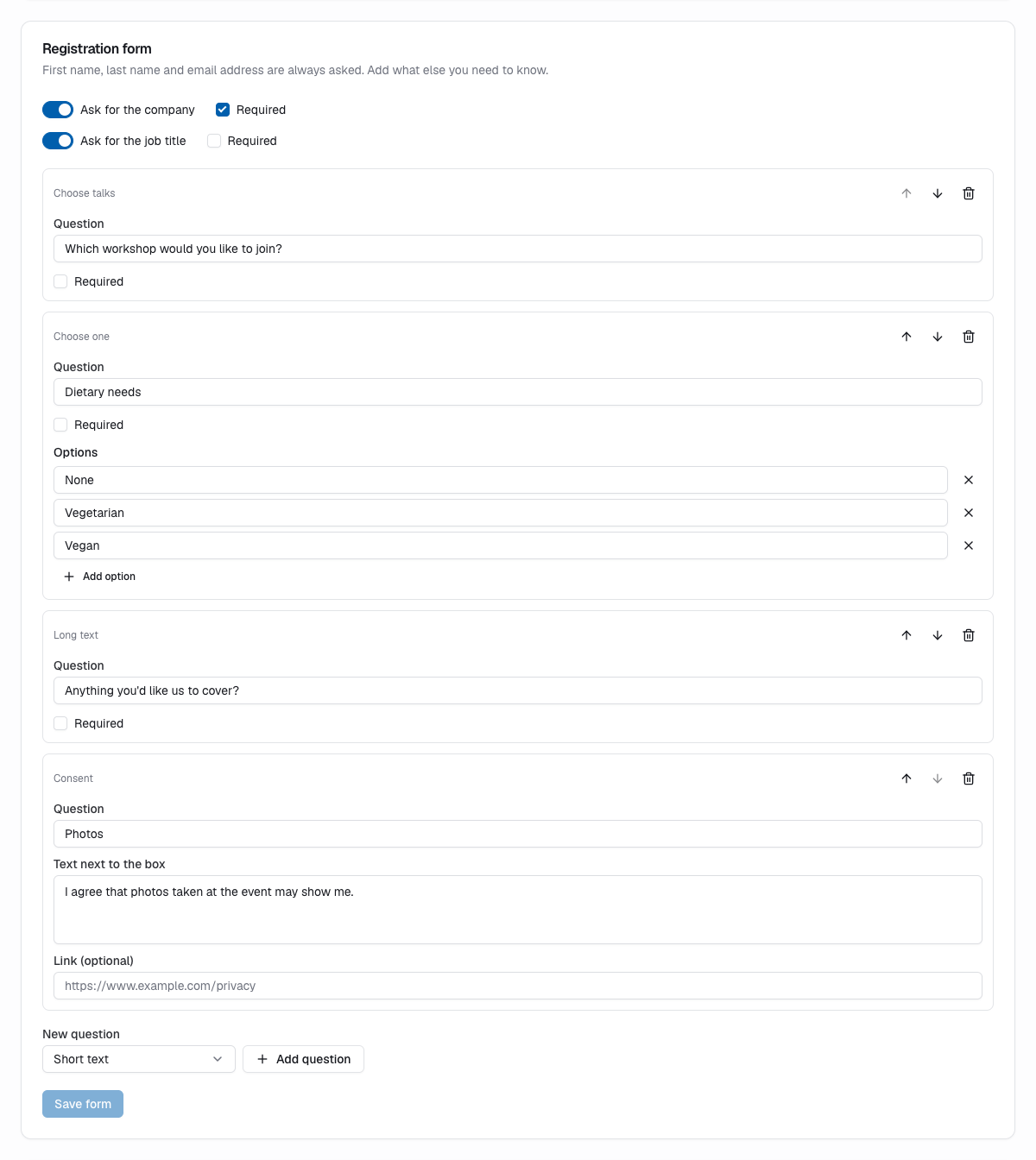This screenshot has width=1036, height=1160.
Task: Delete the Choose one question
Action: coord(969,337)
